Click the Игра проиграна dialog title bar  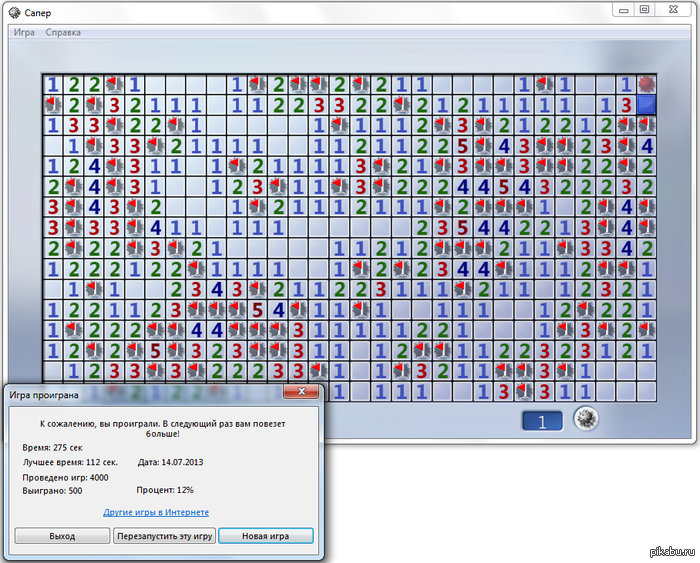pyautogui.click(x=140, y=394)
